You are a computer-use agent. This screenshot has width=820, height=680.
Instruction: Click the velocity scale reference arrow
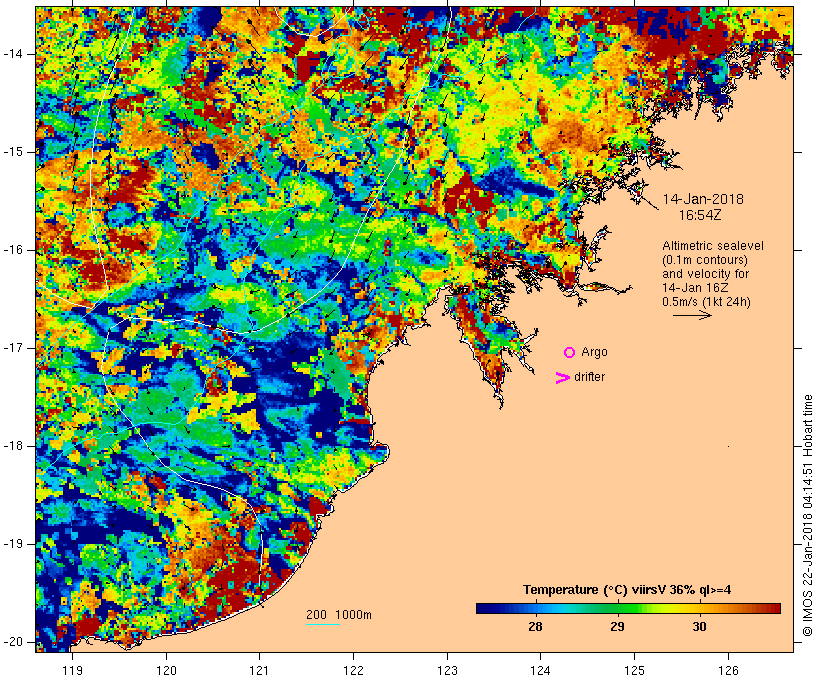coord(692,315)
